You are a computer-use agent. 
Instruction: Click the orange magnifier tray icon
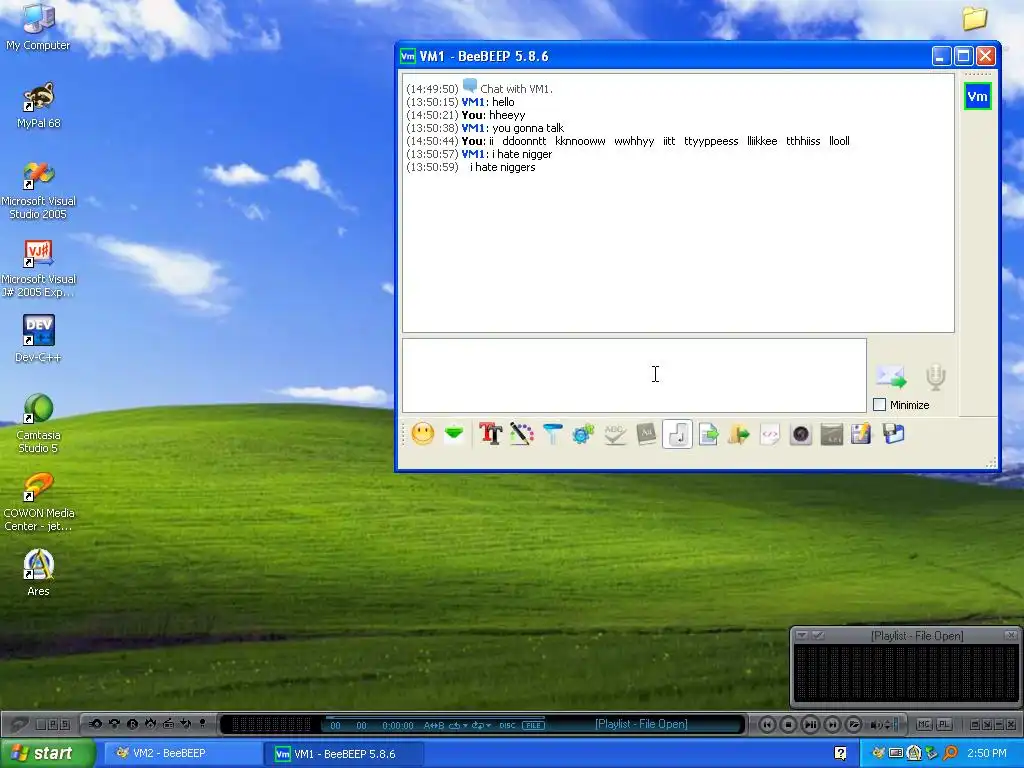950,754
